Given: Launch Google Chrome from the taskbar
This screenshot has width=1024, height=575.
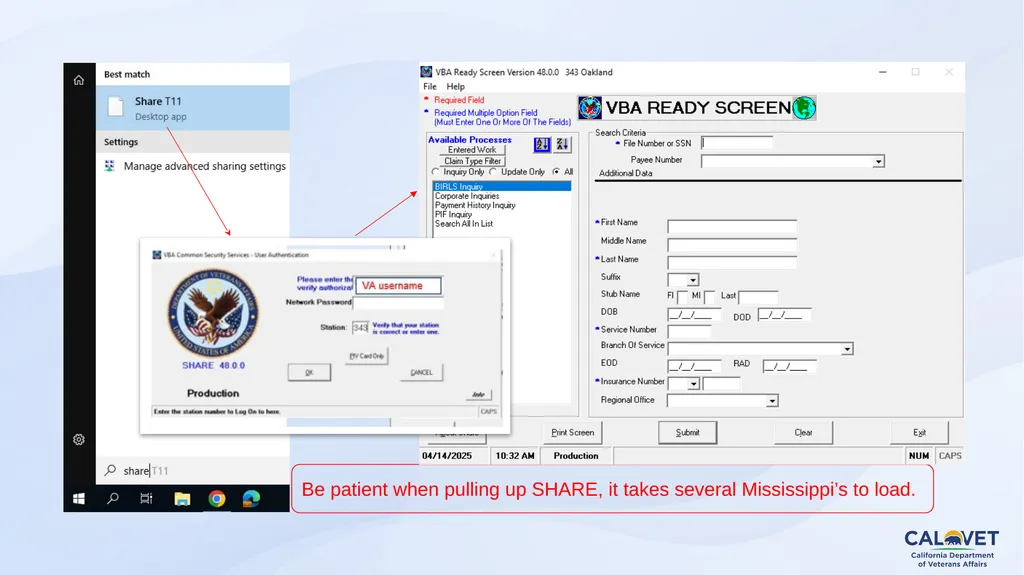Looking at the screenshot, I should (x=217, y=499).
